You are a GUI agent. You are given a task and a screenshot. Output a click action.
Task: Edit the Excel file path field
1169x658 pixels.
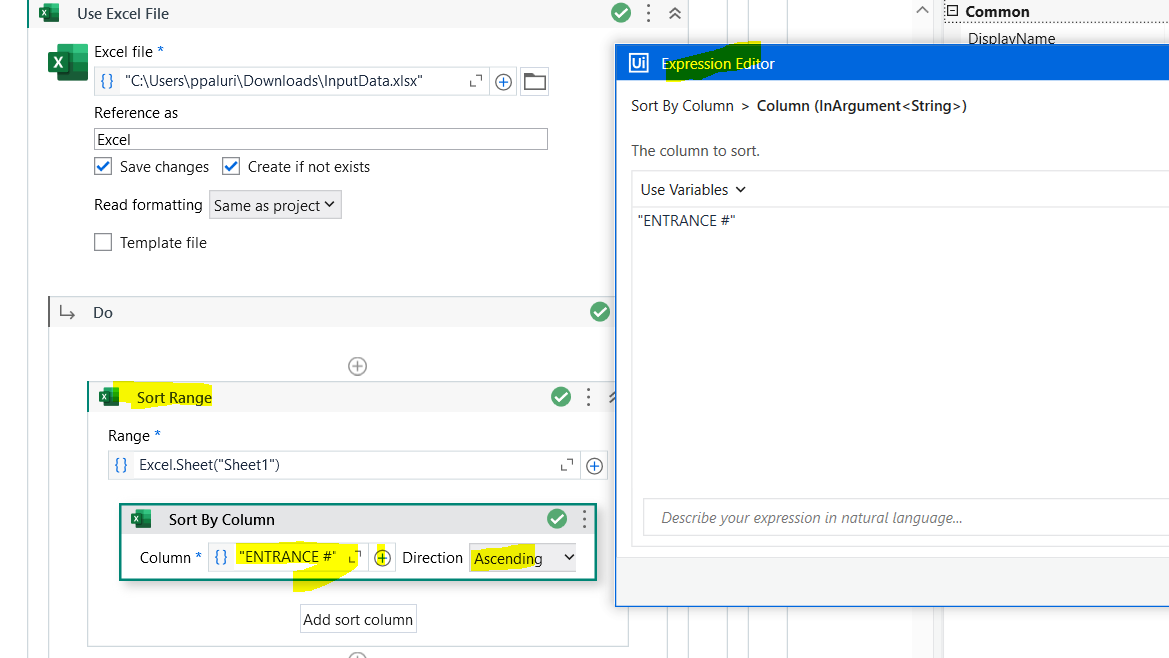(x=292, y=81)
